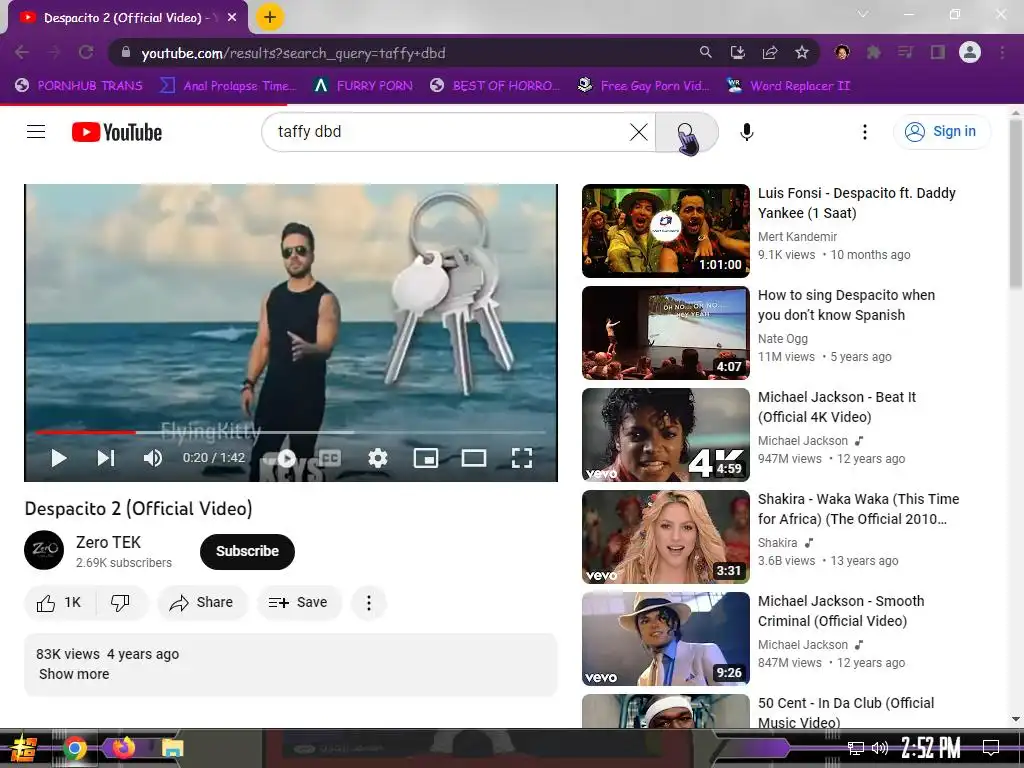This screenshot has height=768, width=1024.
Task: Expand description with Show more
Action: [x=74, y=674]
